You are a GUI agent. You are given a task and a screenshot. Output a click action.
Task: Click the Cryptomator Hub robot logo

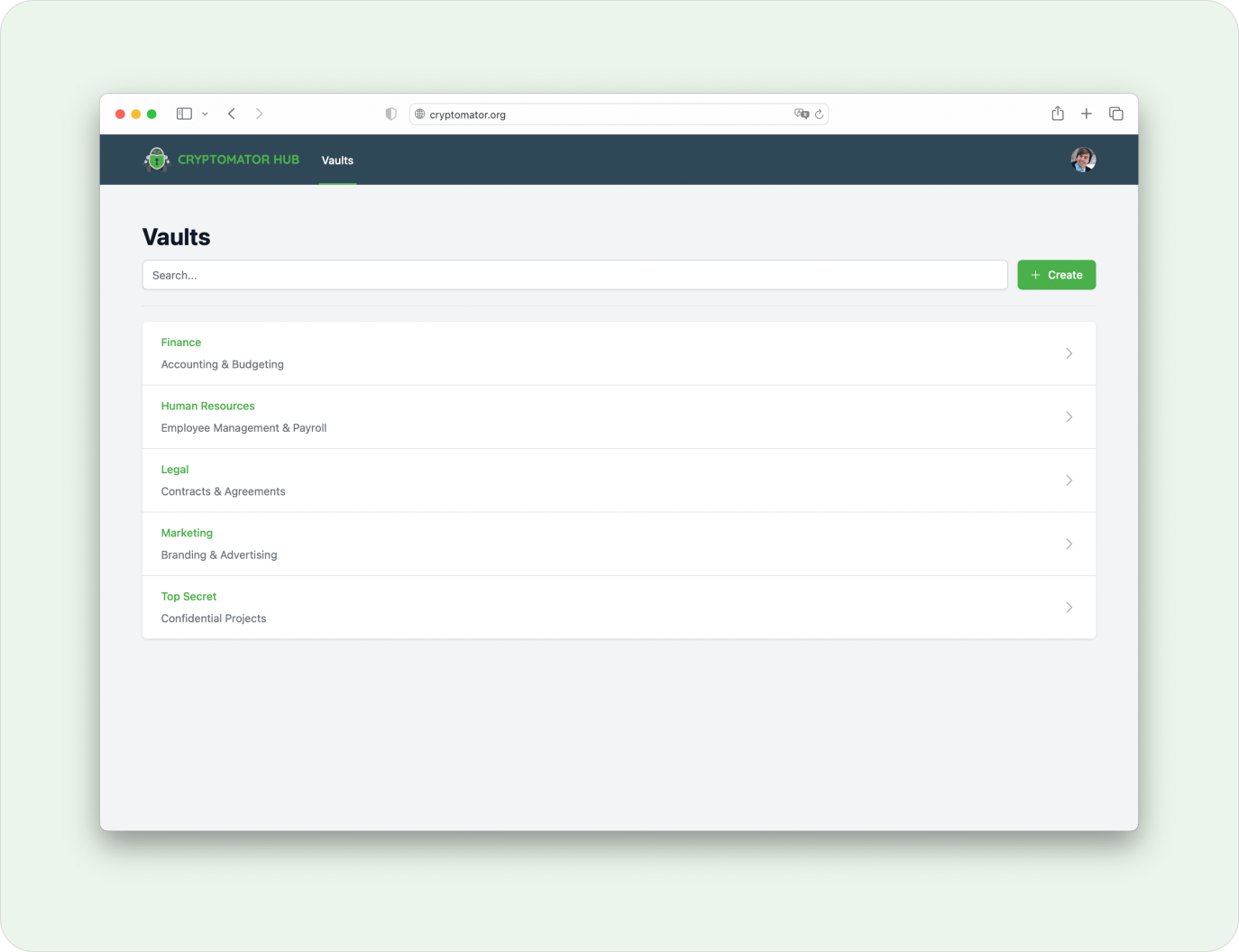click(x=157, y=160)
